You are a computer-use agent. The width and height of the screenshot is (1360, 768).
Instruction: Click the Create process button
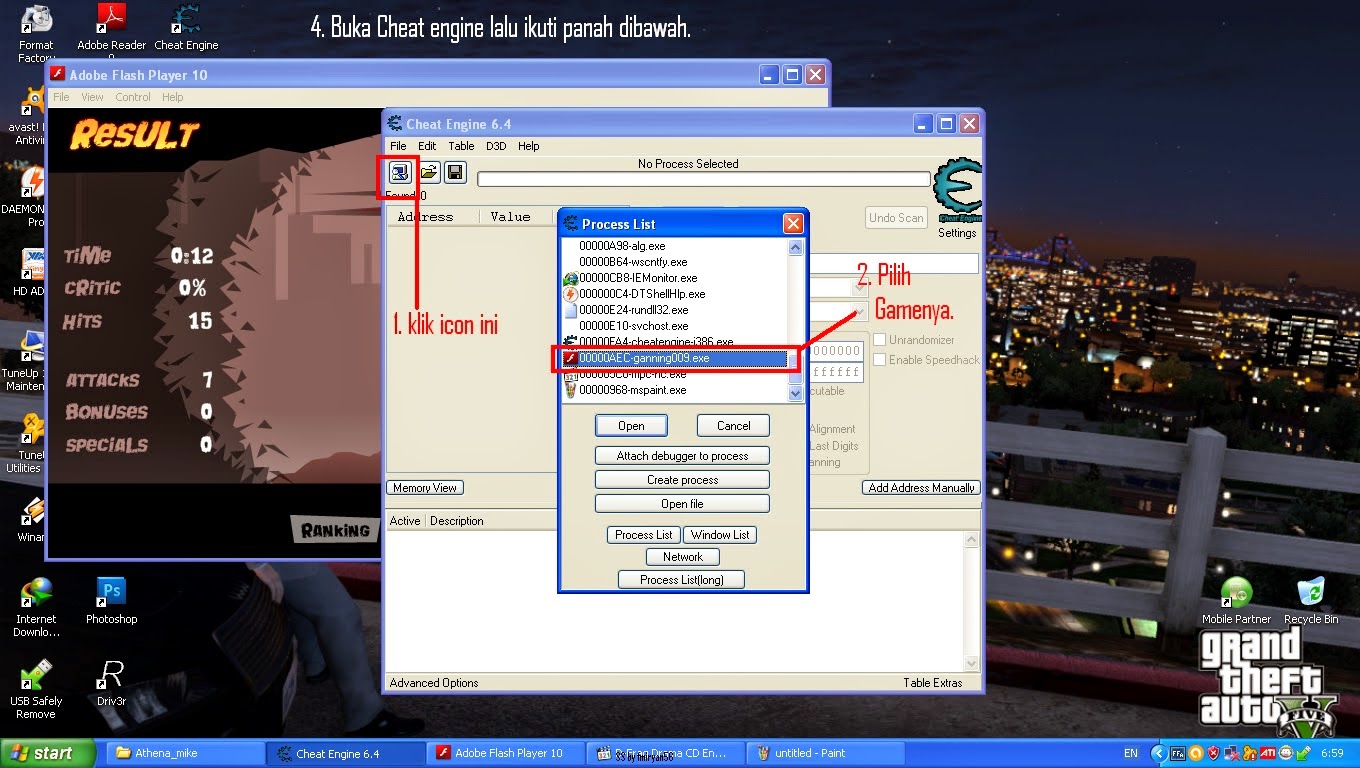(682, 480)
